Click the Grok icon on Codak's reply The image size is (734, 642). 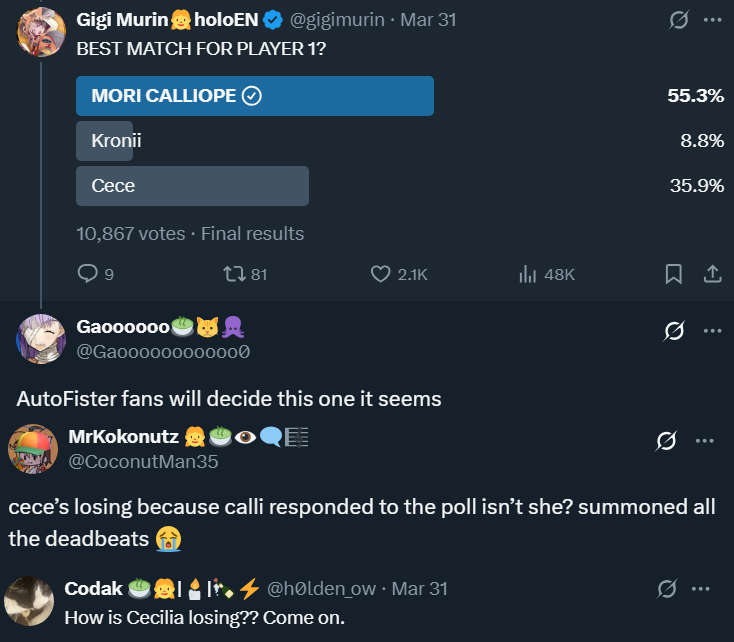click(666, 588)
